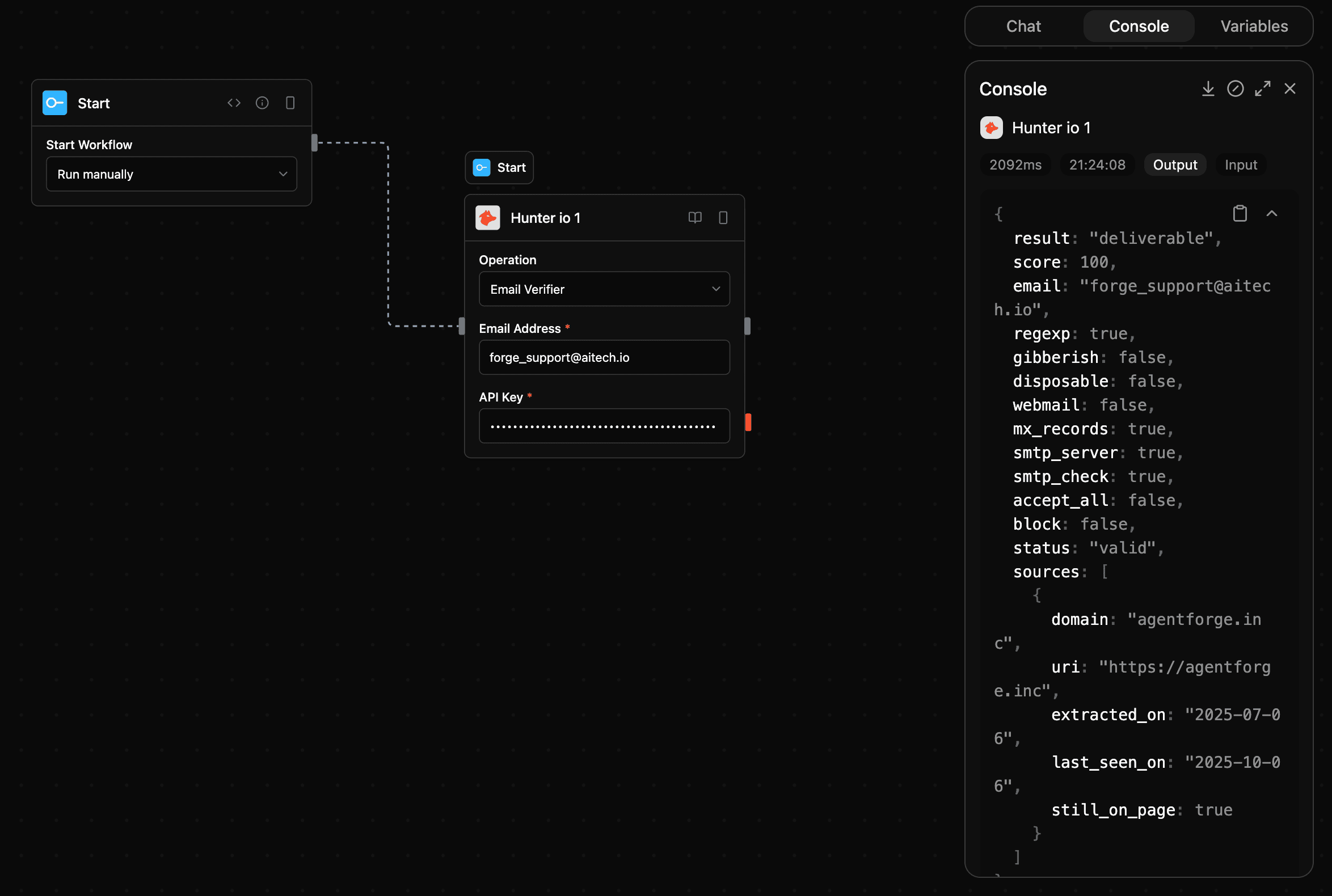Open the Operation dropdown showing Email Verifier

point(604,289)
